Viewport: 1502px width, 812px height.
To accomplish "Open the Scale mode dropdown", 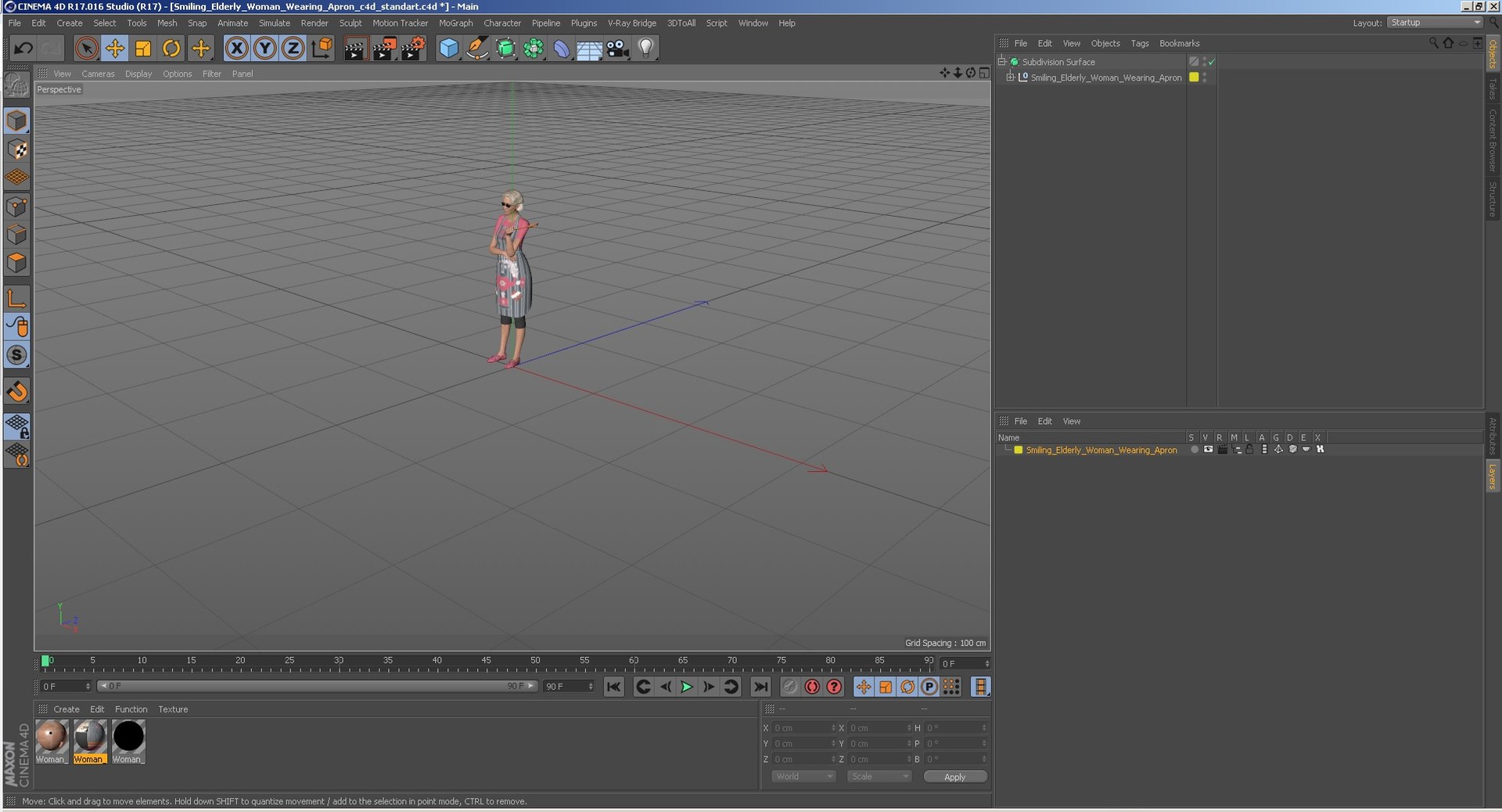I will click(x=879, y=777).
